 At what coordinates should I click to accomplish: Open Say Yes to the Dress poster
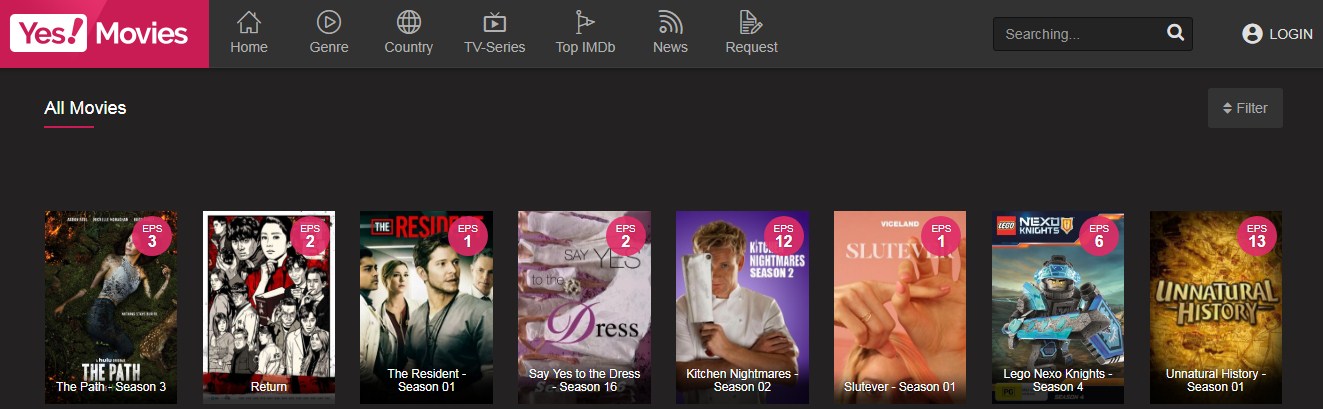coord(584,307)
